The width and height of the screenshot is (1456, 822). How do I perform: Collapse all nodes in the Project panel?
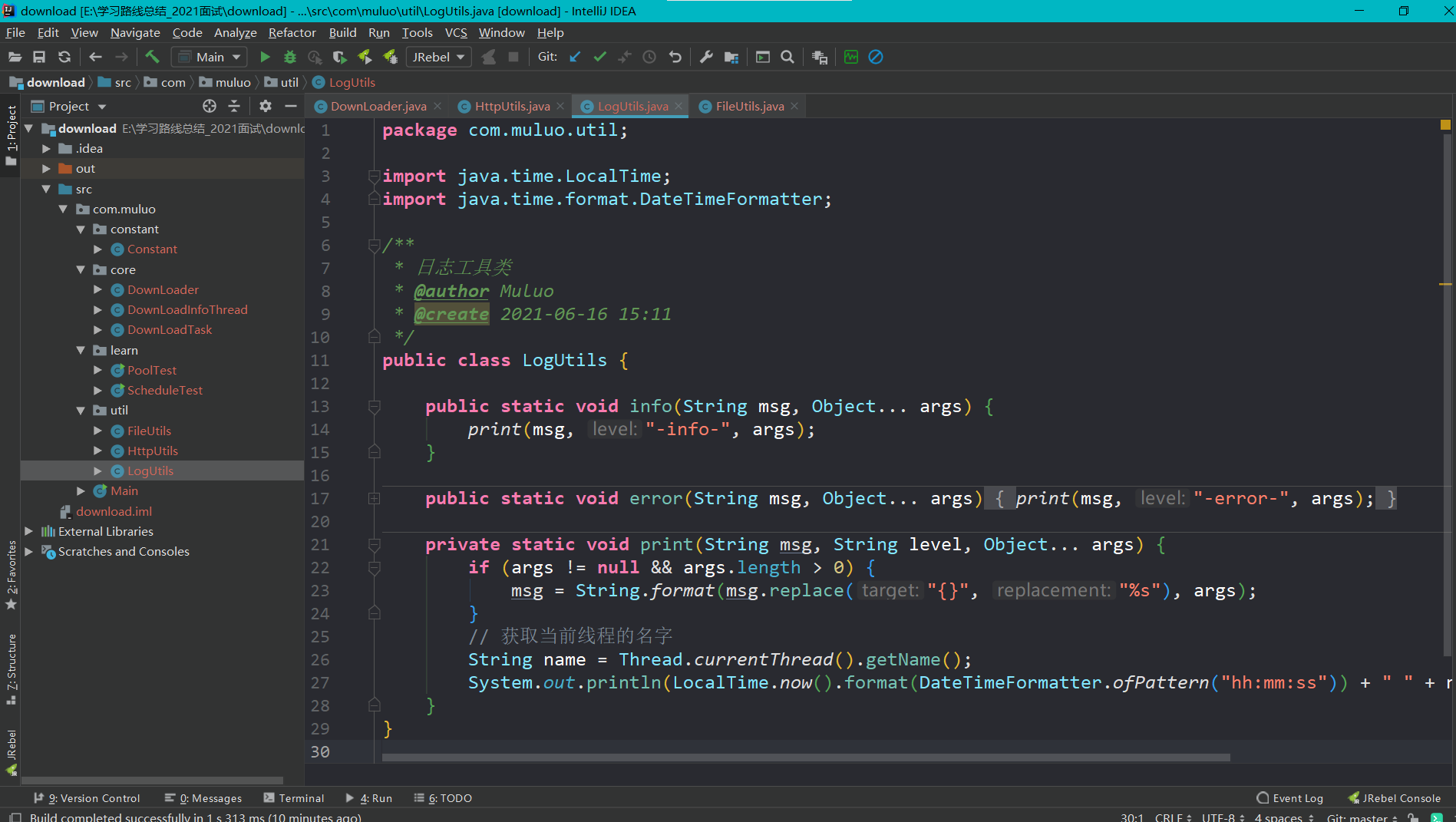click(234, 106)
